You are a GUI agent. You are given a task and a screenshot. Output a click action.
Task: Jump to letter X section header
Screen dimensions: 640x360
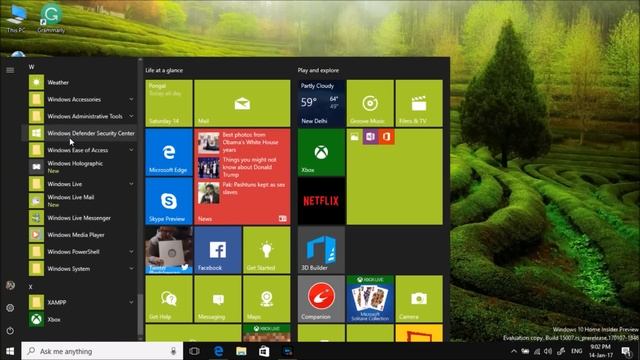coord(31,287)
